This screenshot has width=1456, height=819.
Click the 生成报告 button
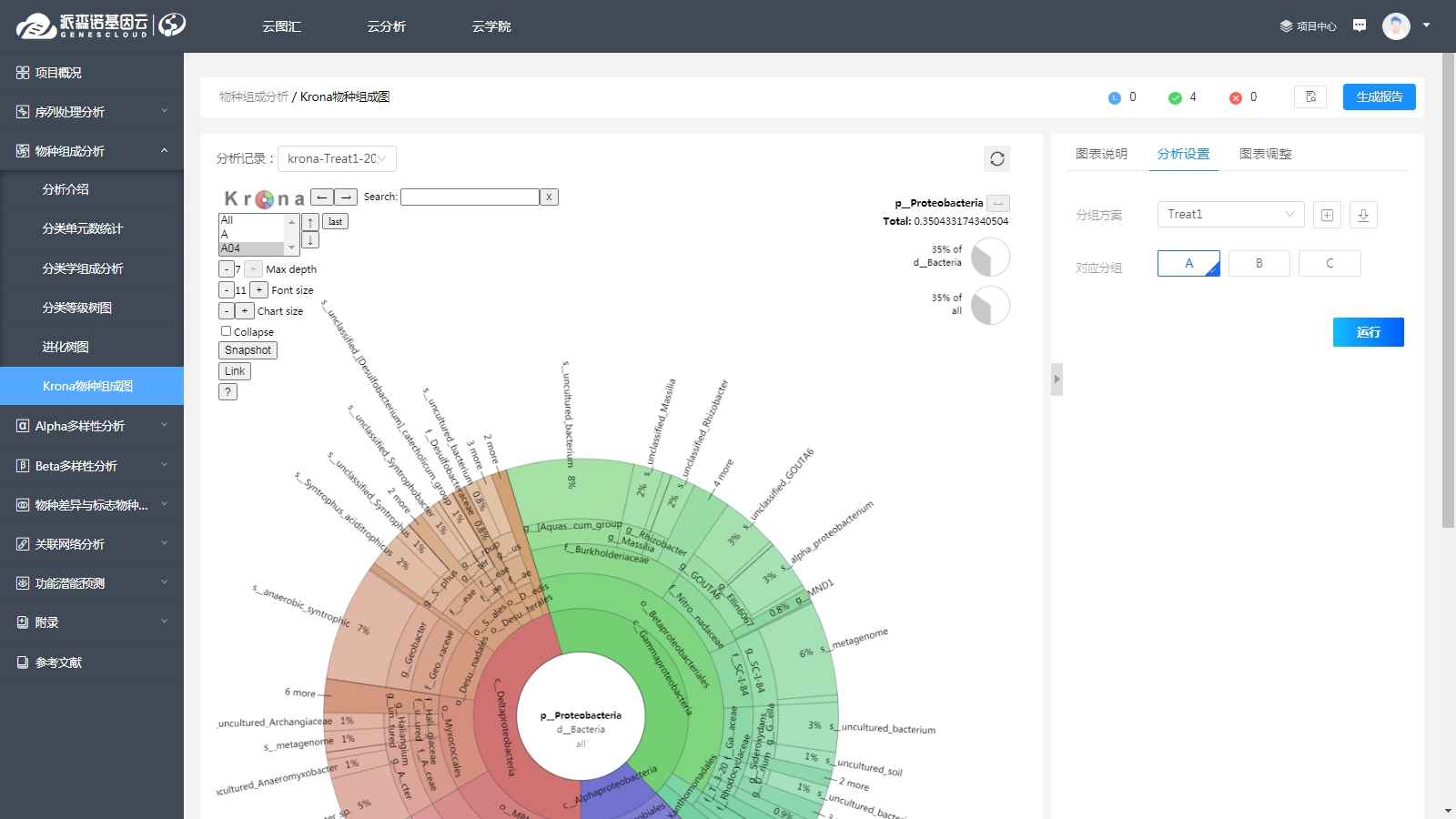tap(1380, 96)
